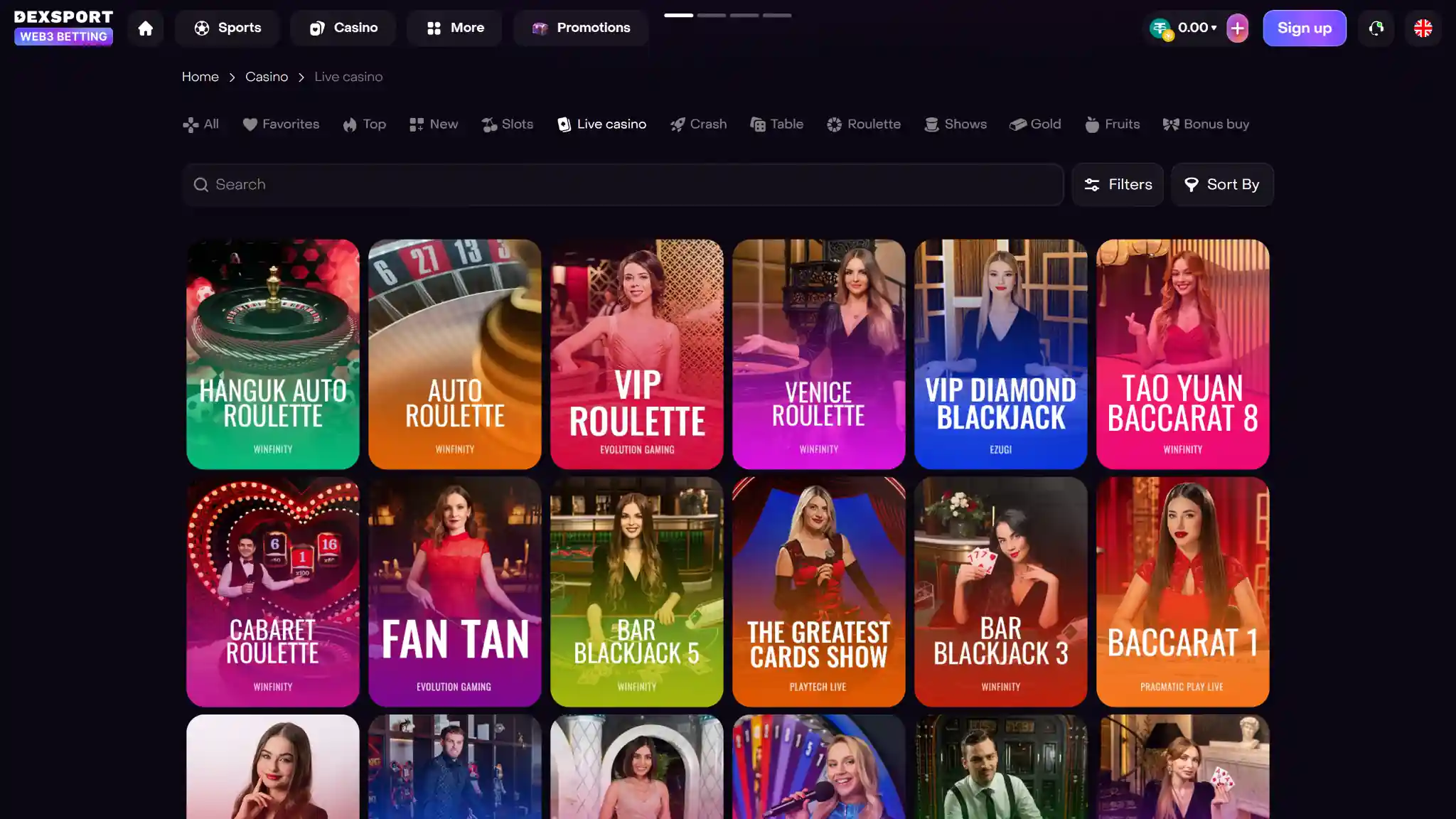The height and width of the screenshot is (819, 1456).
Task: Select the Live casino category
Action: (602, 124)
